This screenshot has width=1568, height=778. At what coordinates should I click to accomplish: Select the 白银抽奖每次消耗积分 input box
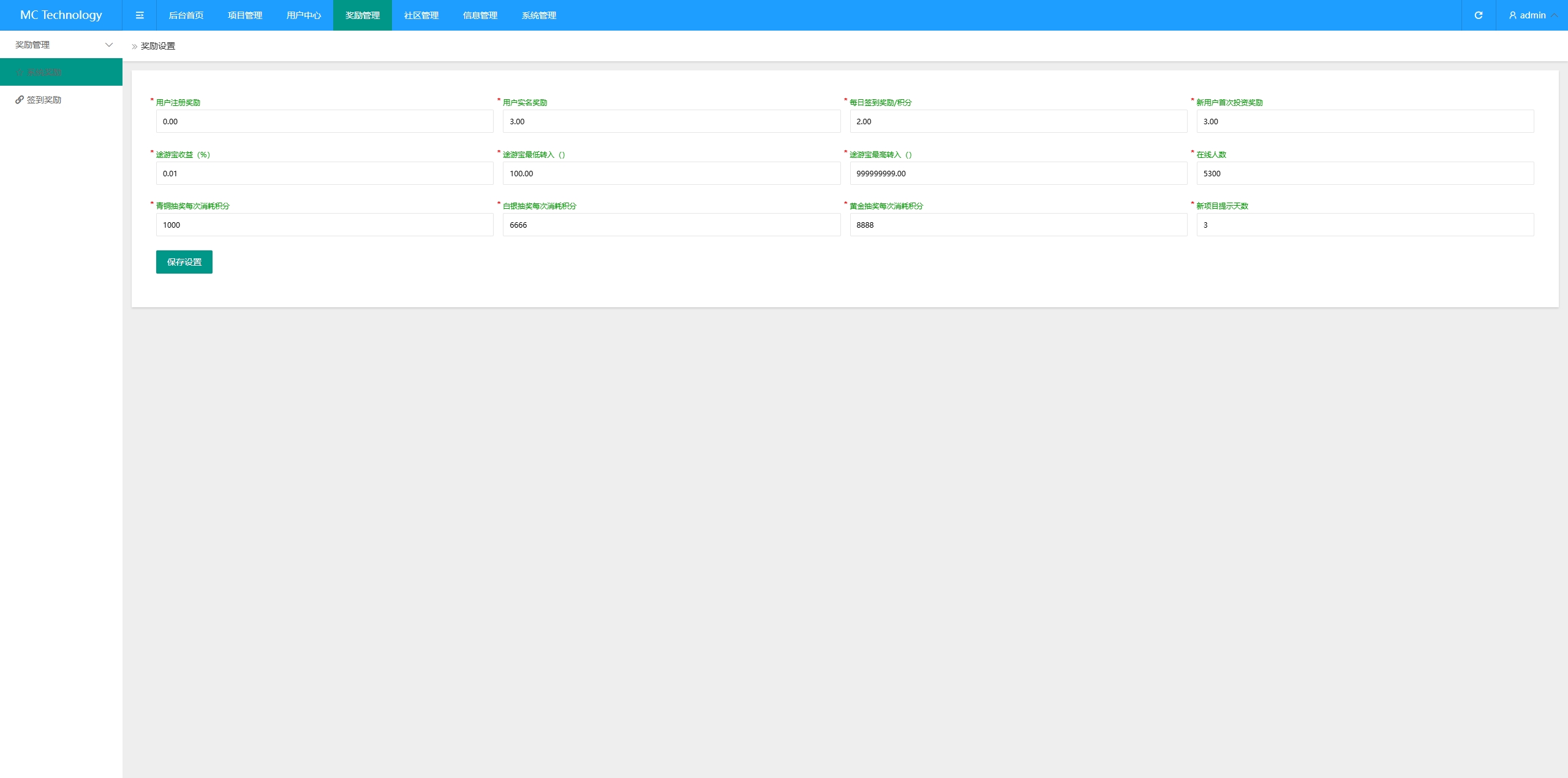point(671,225)
